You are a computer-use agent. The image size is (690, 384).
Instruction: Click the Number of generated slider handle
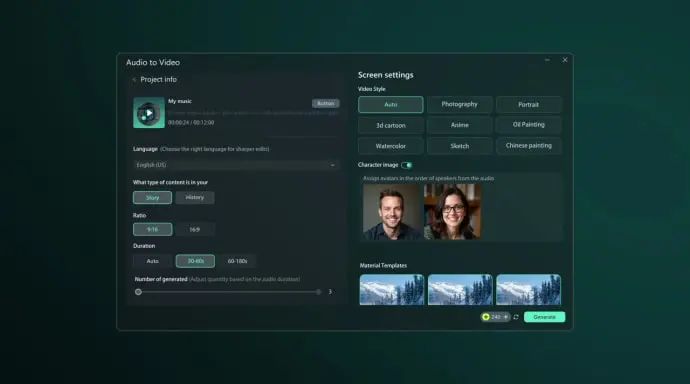click(x=138, y=292)
